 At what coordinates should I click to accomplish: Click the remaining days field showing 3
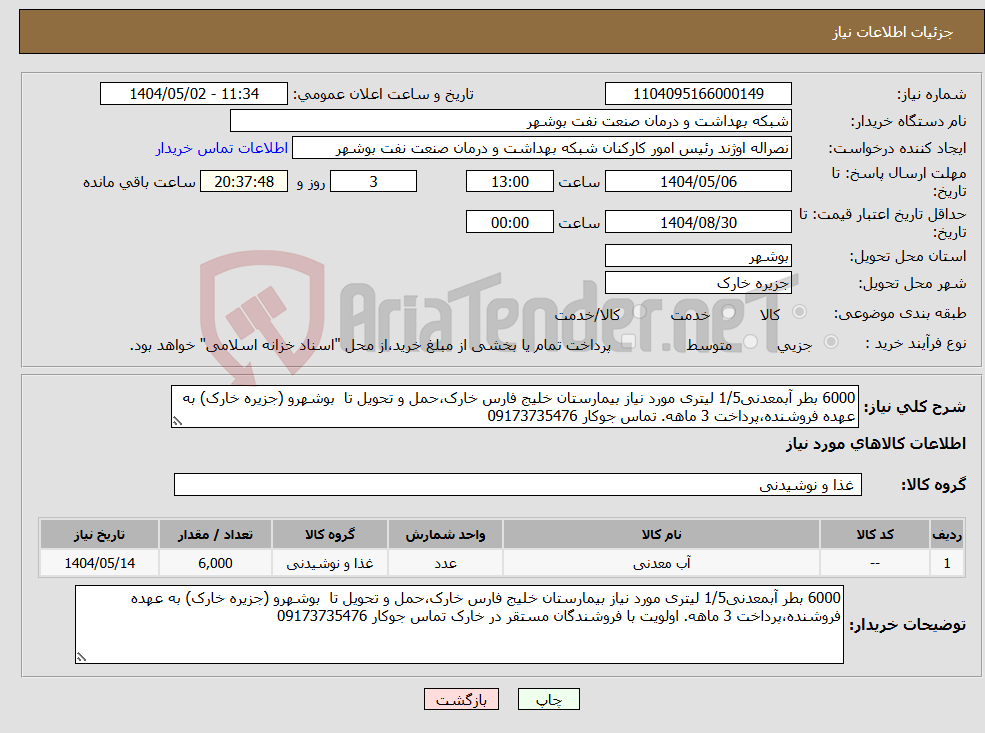point(373,182)
